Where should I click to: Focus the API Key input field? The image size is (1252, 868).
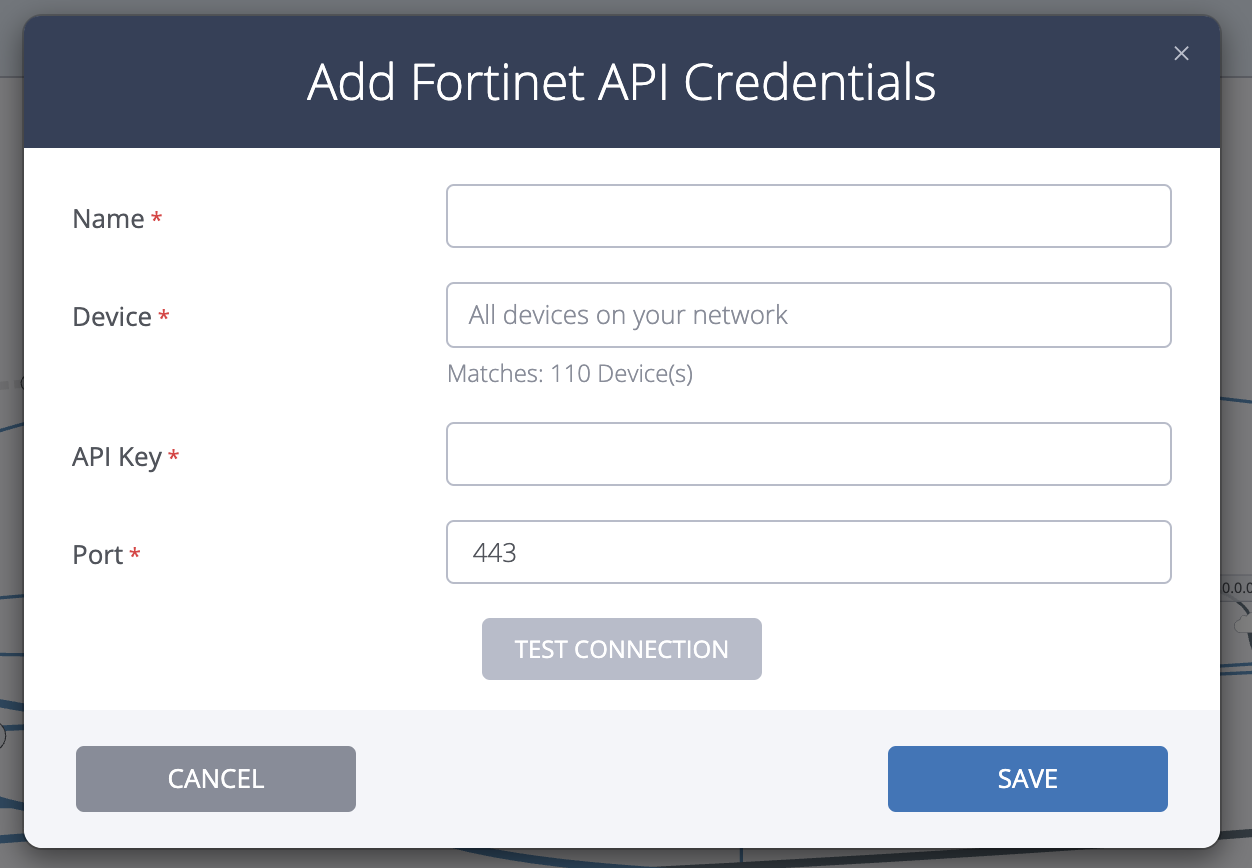tap(808, 454)
